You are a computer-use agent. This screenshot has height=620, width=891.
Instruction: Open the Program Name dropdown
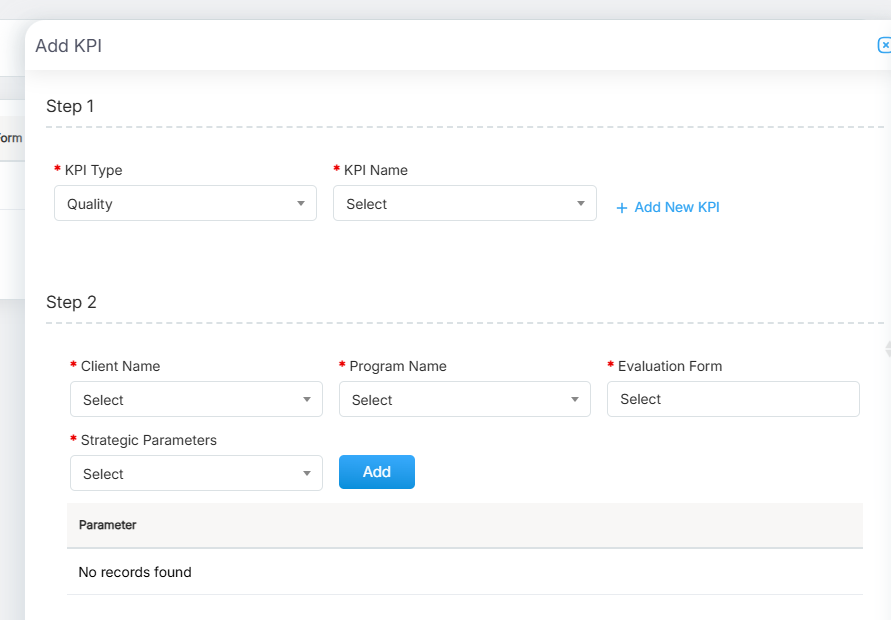464,400
